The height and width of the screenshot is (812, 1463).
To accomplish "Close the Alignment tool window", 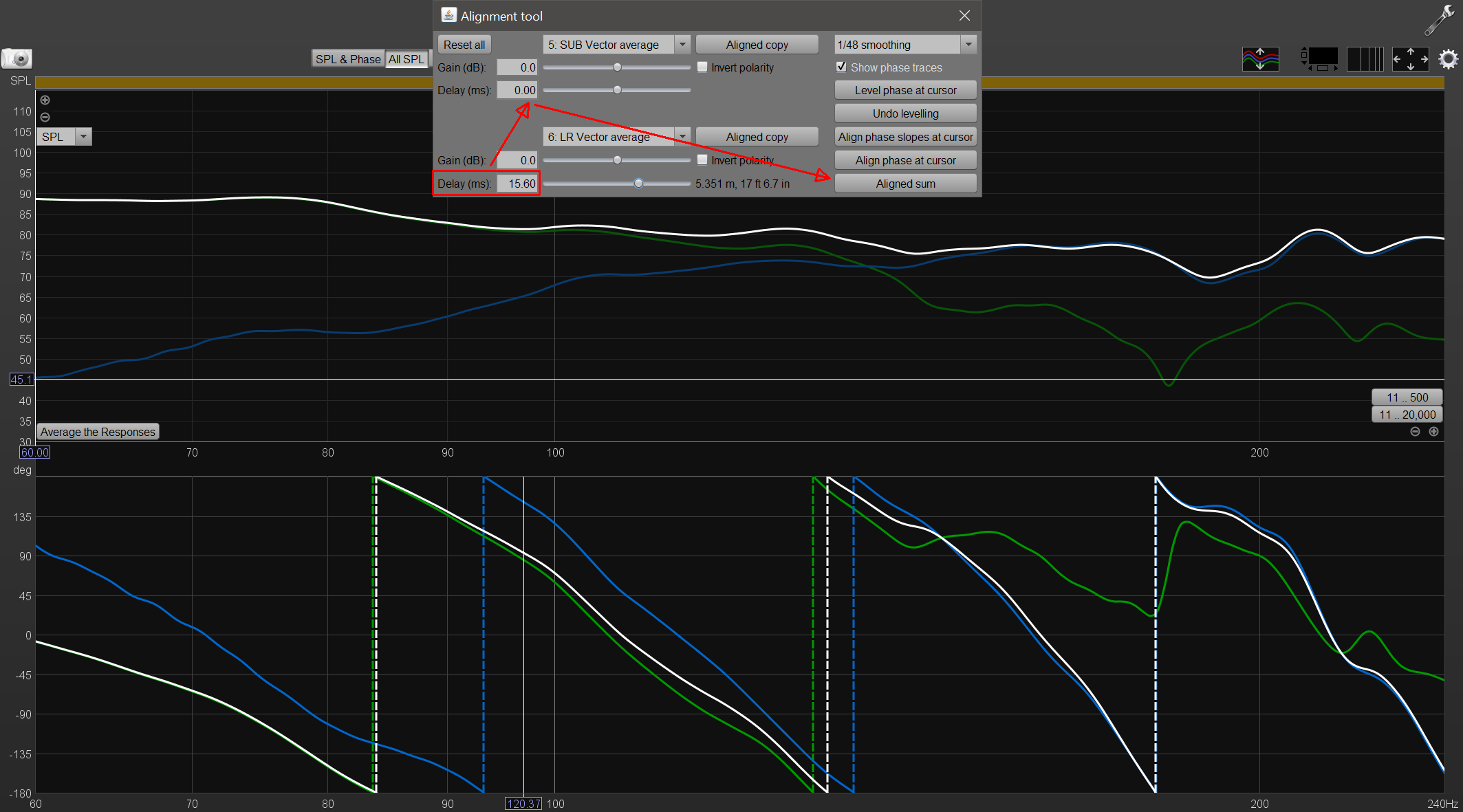I will (964, 15).
